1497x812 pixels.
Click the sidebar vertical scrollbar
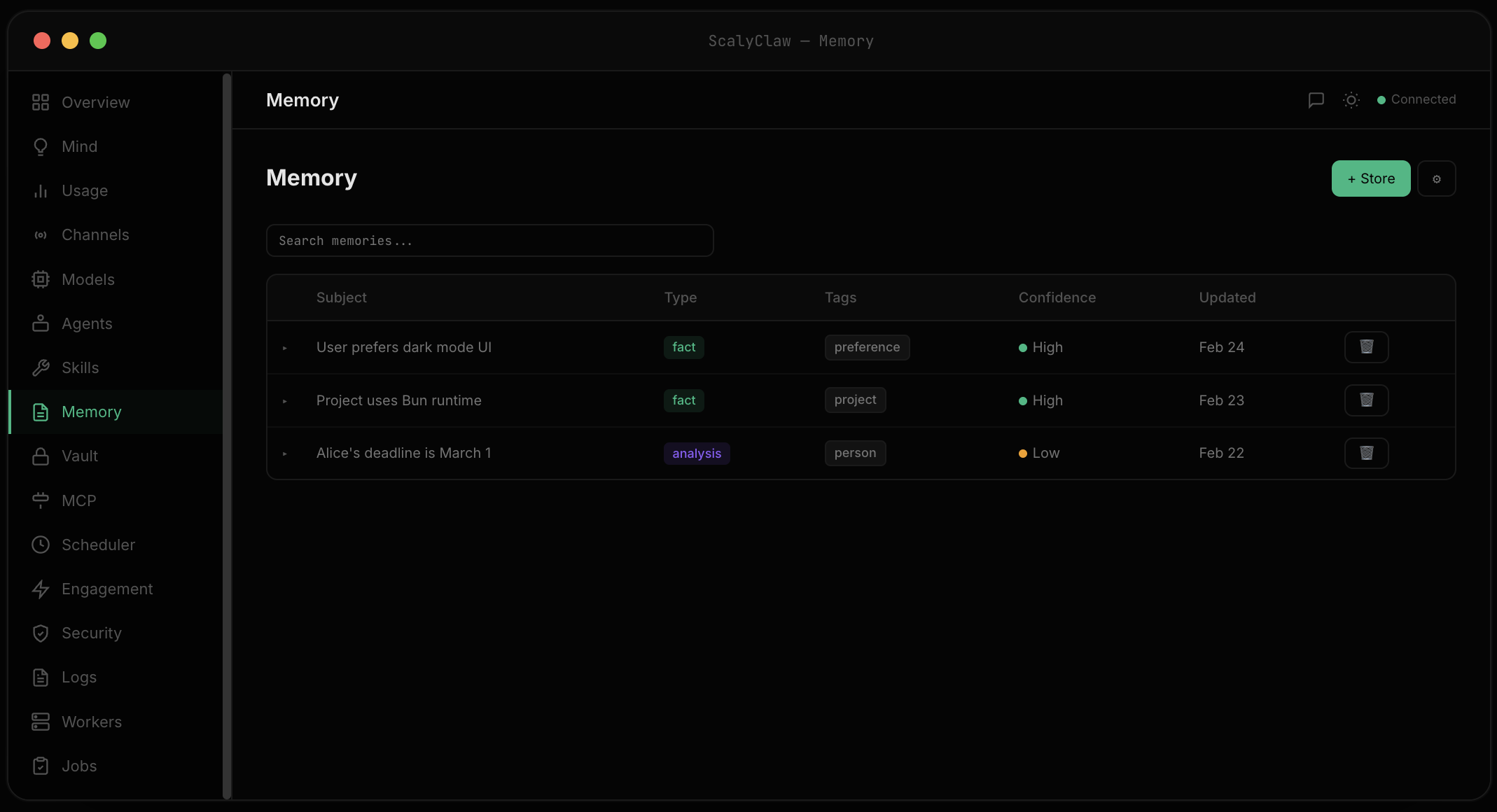(x=226, y=434)
